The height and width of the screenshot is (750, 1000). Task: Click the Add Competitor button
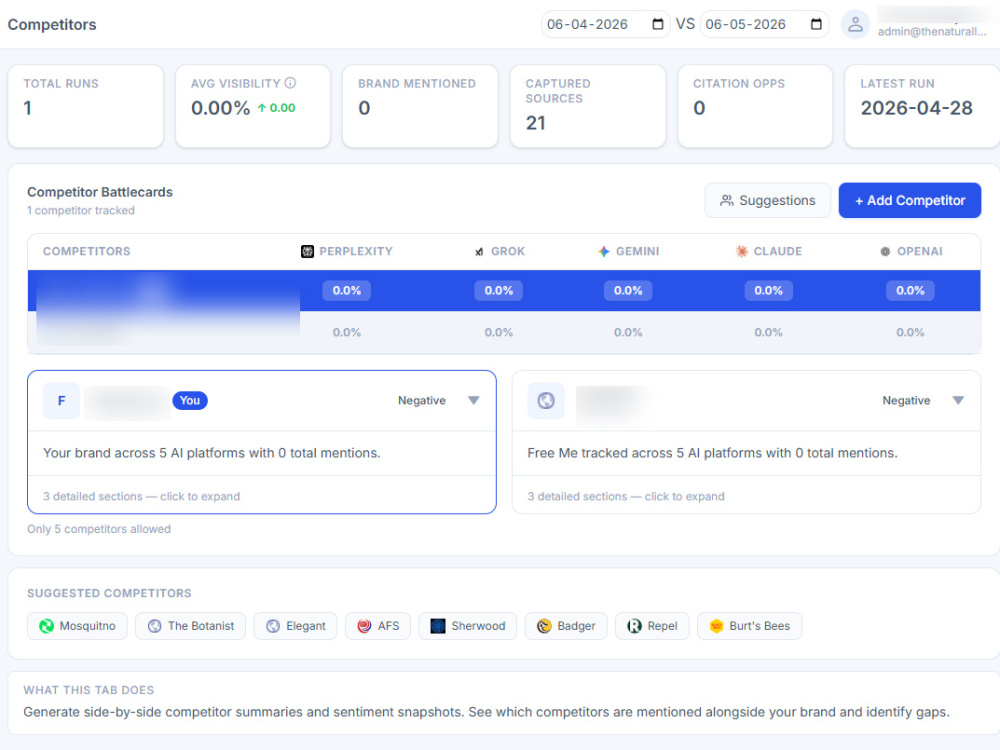tap(909, 200)
